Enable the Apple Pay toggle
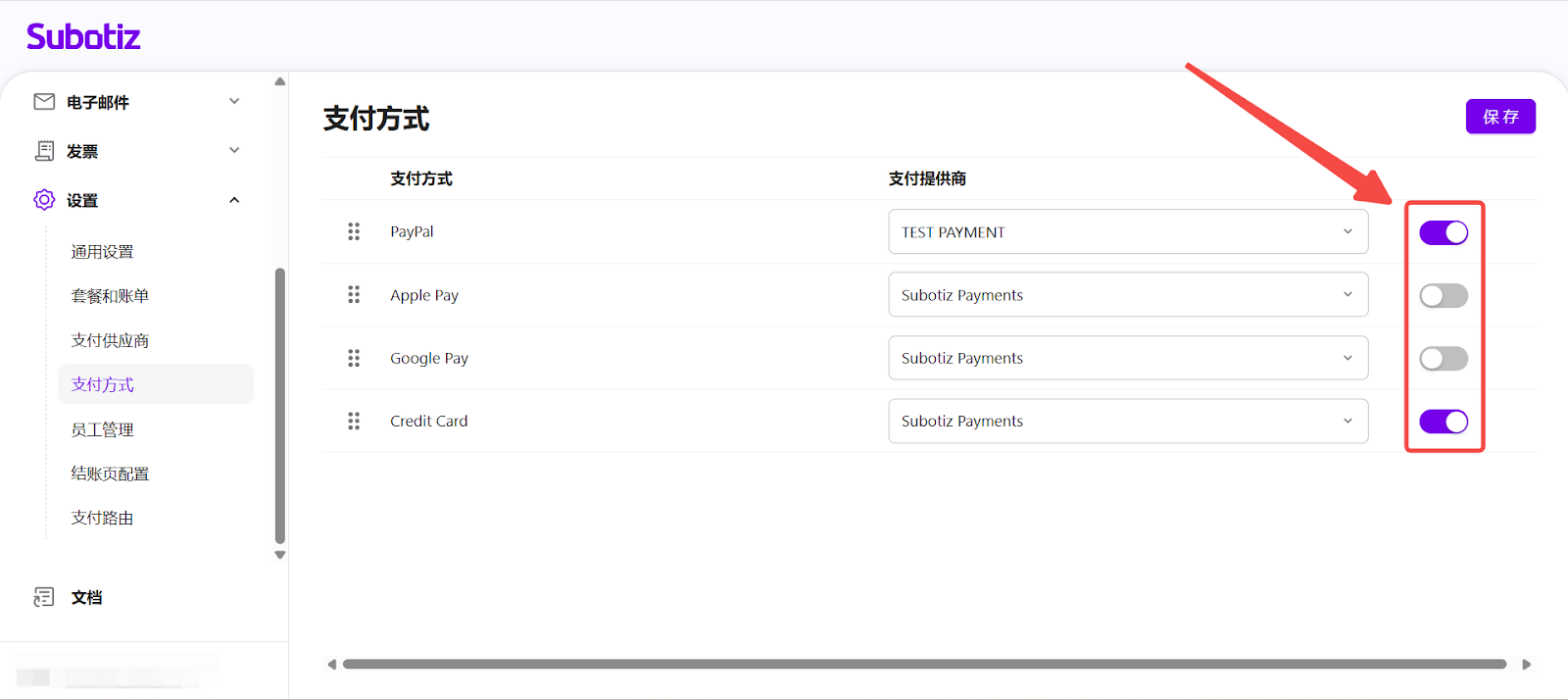This screenshot has width=1568, height=700. (x=1444, y=295)
